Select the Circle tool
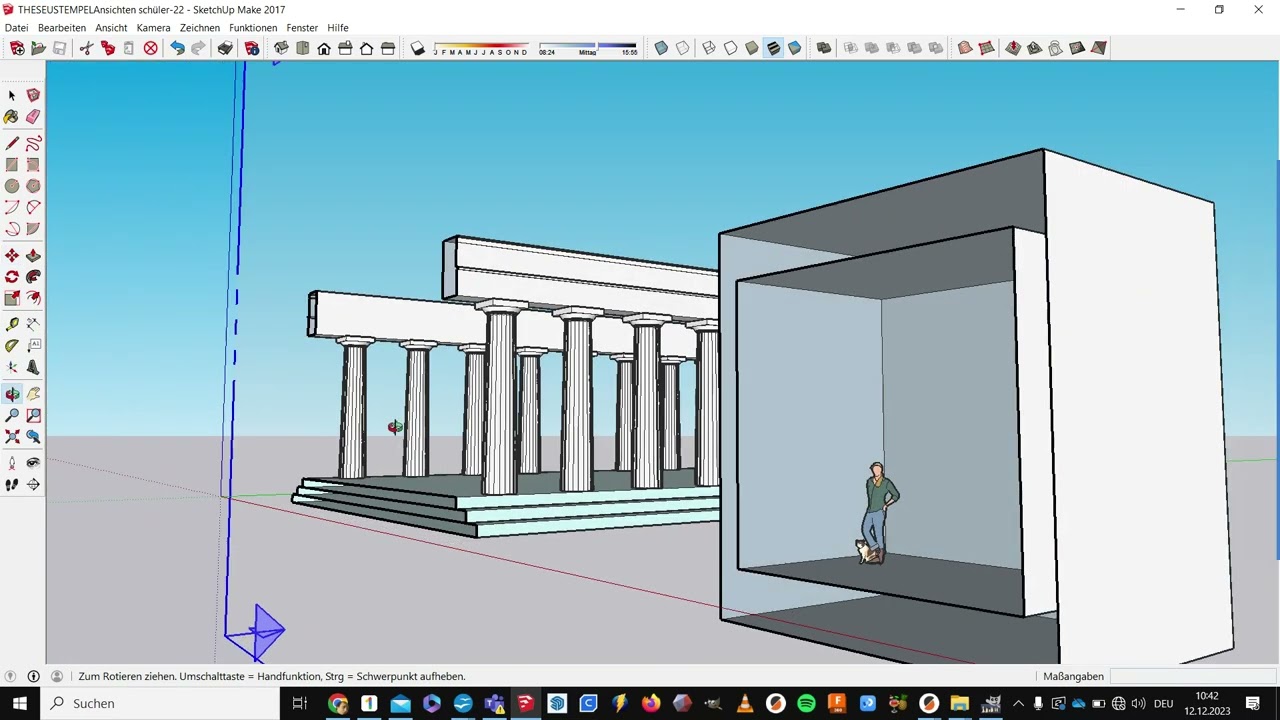The height and width of the screenshot is (720, 1280). tap(12, 186)
